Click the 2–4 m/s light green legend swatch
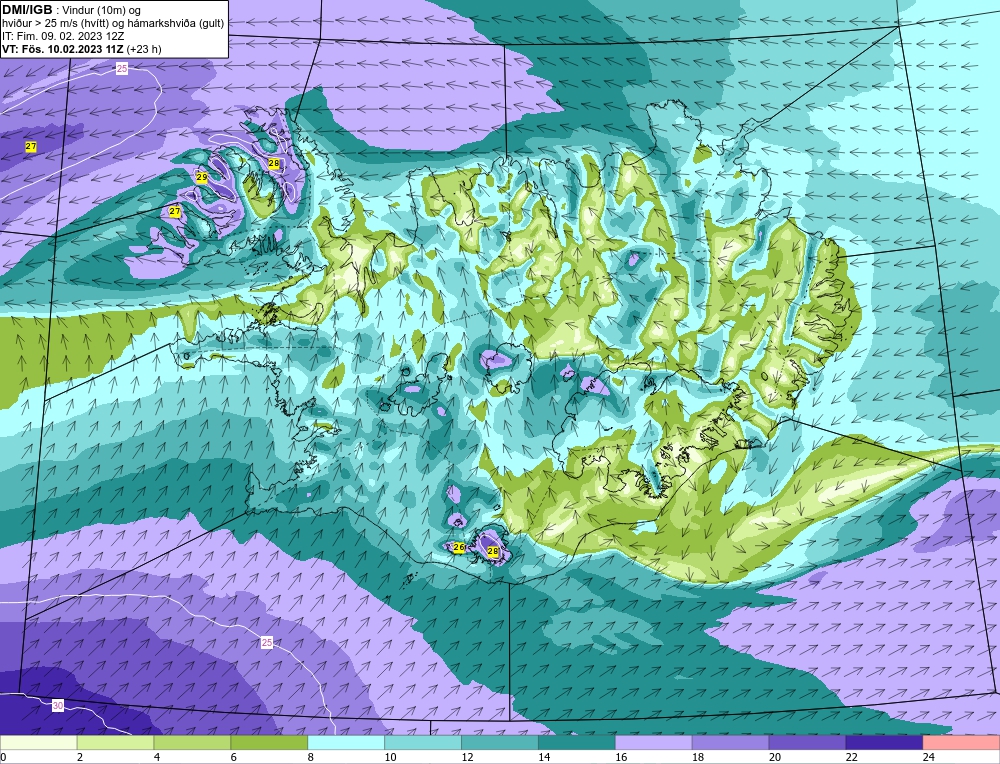The height and width of the screenshot is (764, 1000). click(x=115, y=743)
